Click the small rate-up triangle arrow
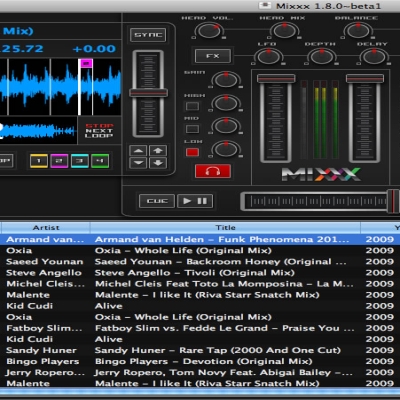 [138, 151]
